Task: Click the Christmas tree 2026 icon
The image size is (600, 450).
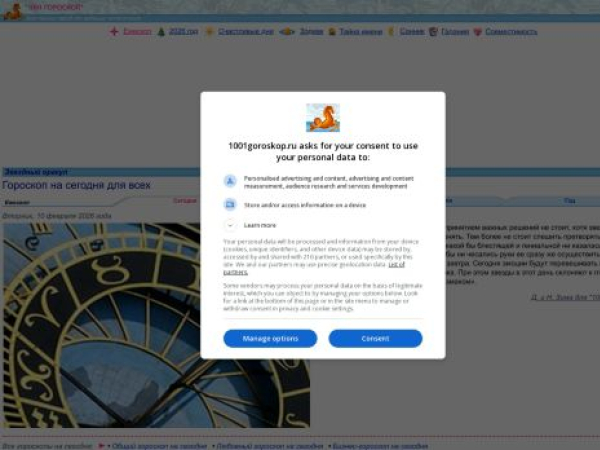Action: (x=161, y=32)
